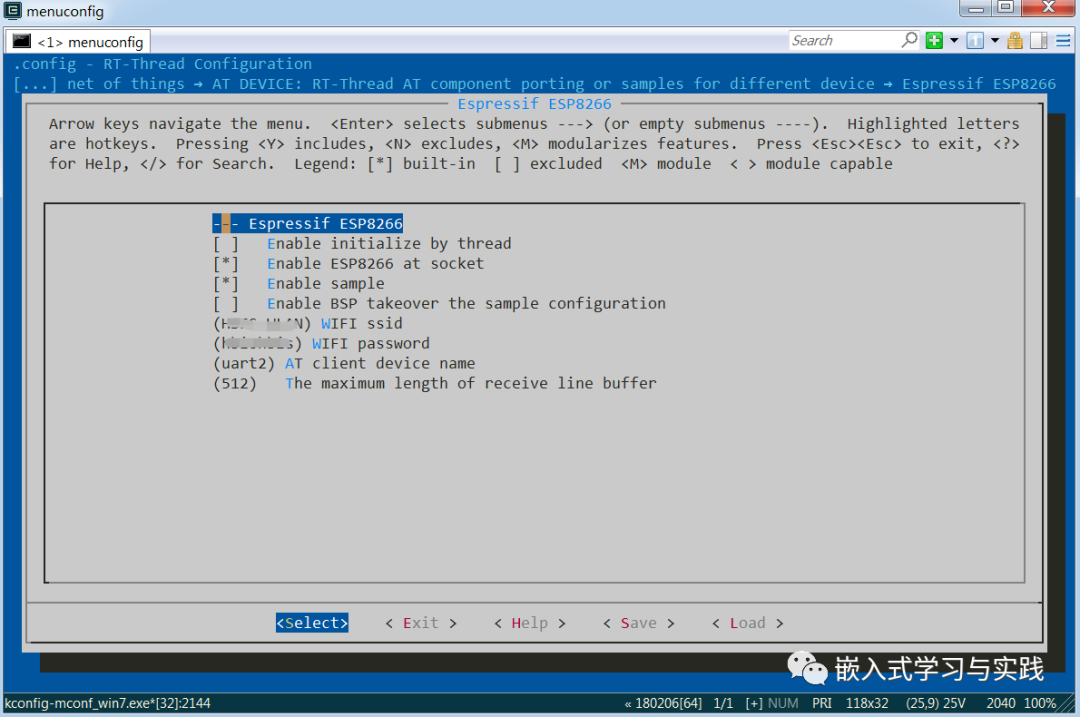Maximize the menuconfig window
This screenshot has height=717, width=1080.
coord(1006,8)
